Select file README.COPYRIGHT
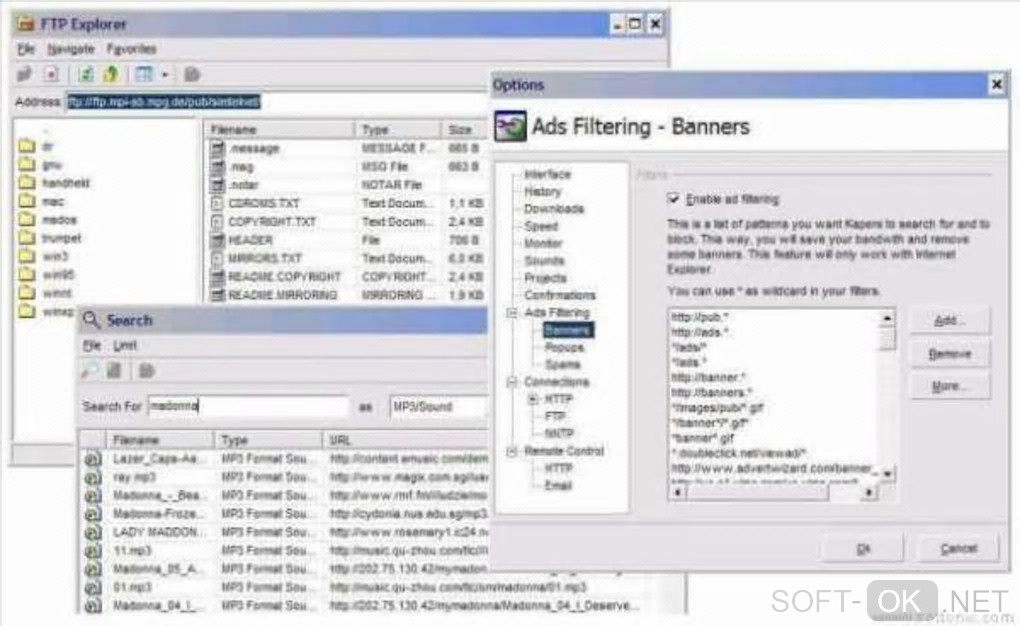This screenshot has width=1020, height=626. tap(284, 277)
